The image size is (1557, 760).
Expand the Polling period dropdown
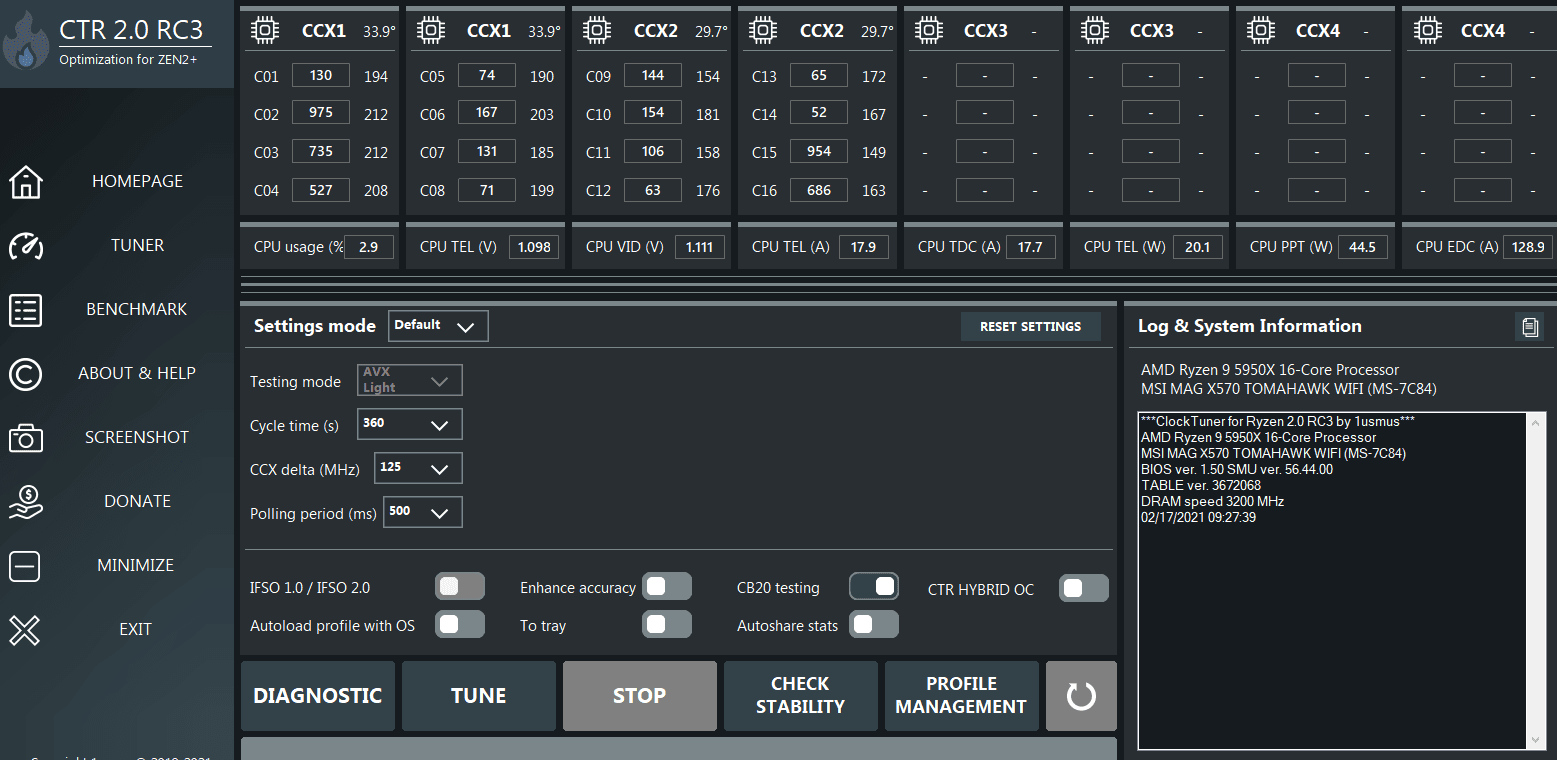point(423,512)
